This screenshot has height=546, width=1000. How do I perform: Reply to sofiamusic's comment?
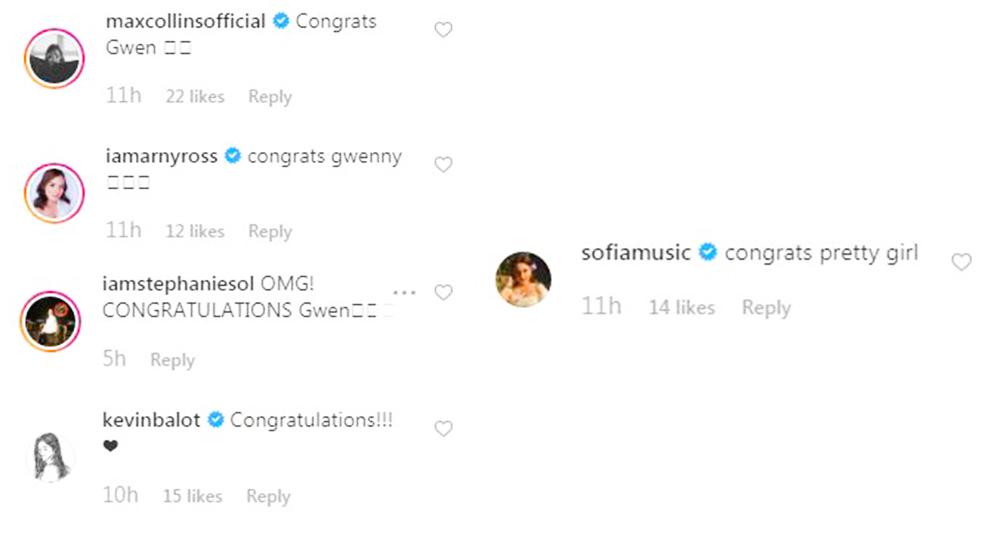766,308
